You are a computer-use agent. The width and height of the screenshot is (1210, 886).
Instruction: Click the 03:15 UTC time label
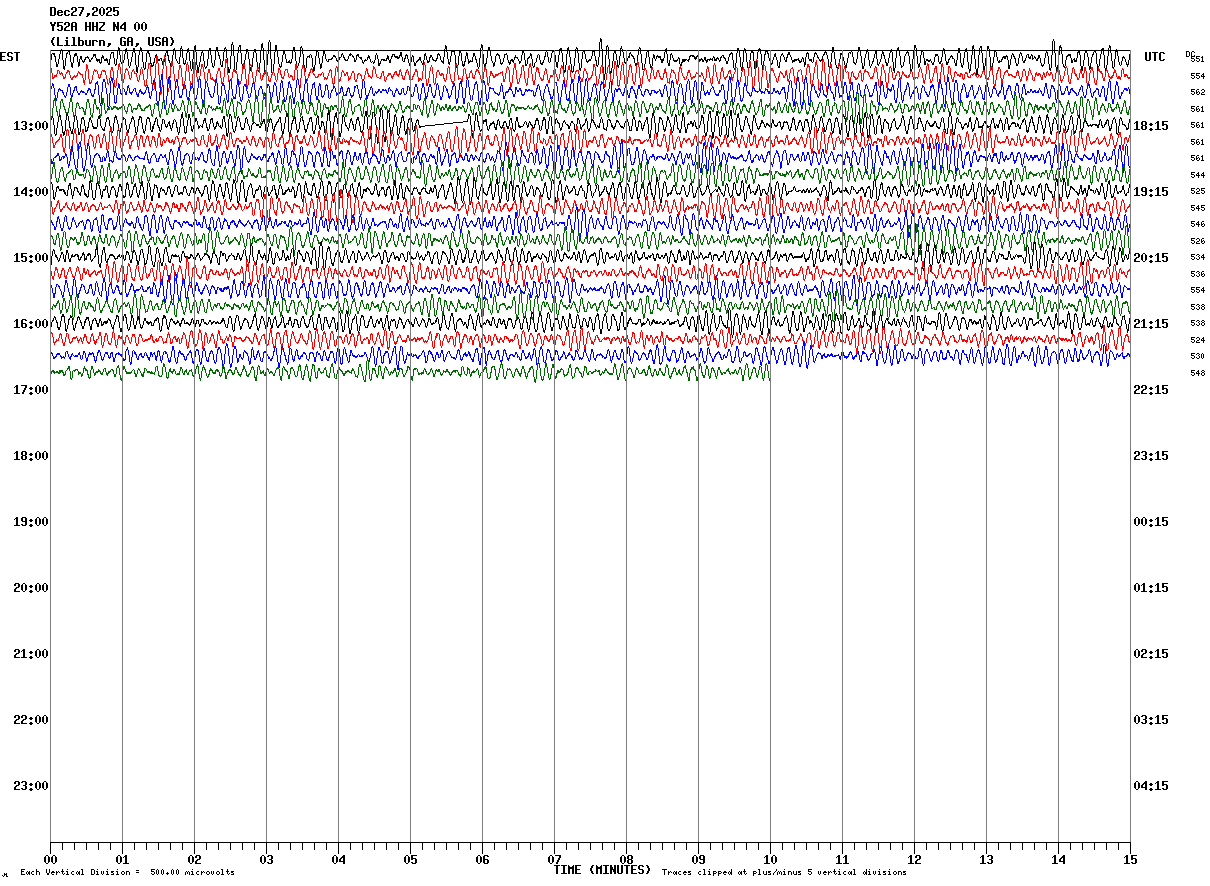pyautogui.click(x=1151, y=720)
